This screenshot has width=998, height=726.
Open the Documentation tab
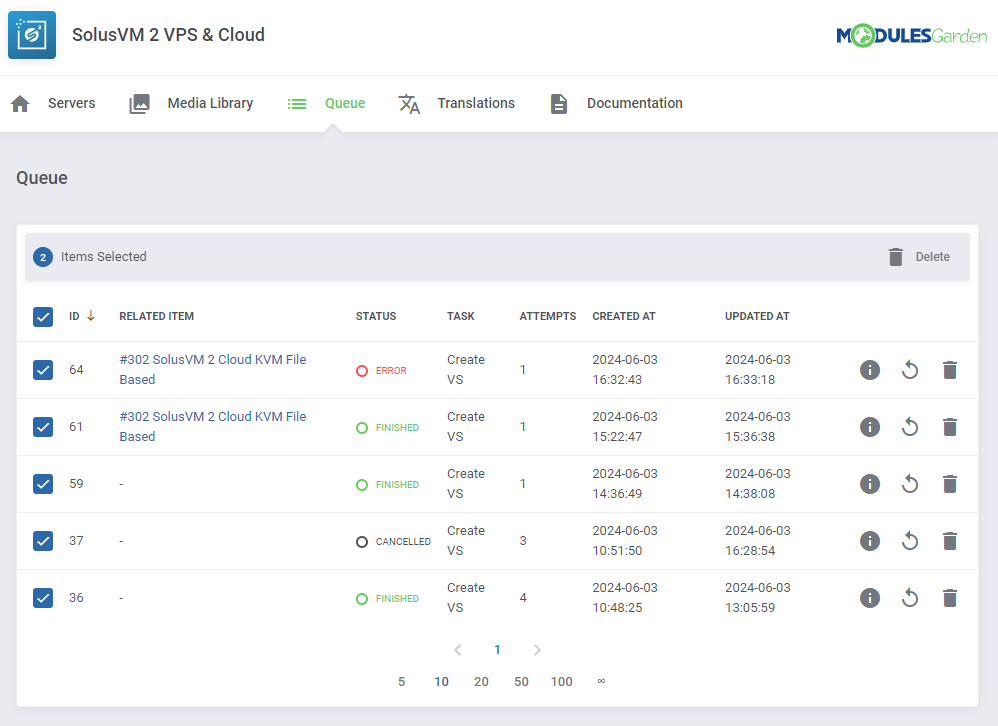point(635,103)
